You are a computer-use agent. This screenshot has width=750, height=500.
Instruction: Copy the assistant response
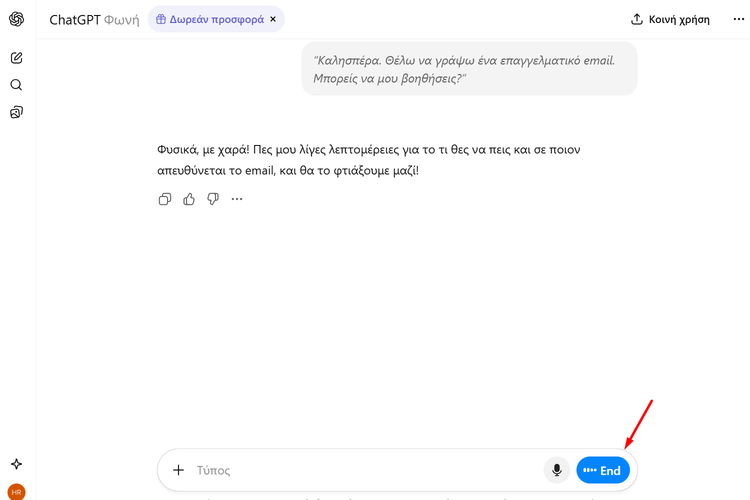coord(165,199)
